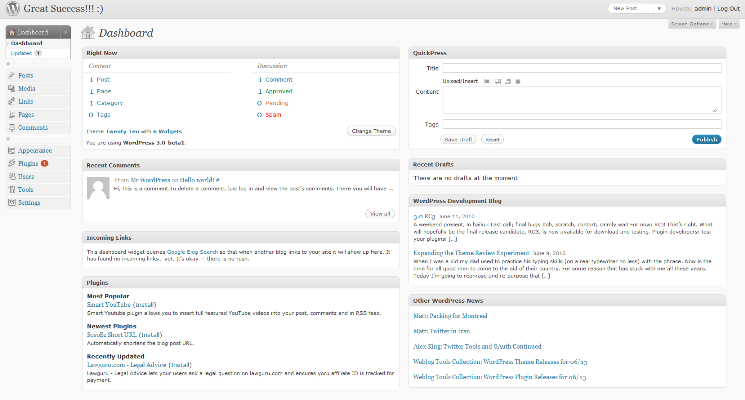Click the Change Theme button
This screenshot has height=400, width=745.
(371, 131)
